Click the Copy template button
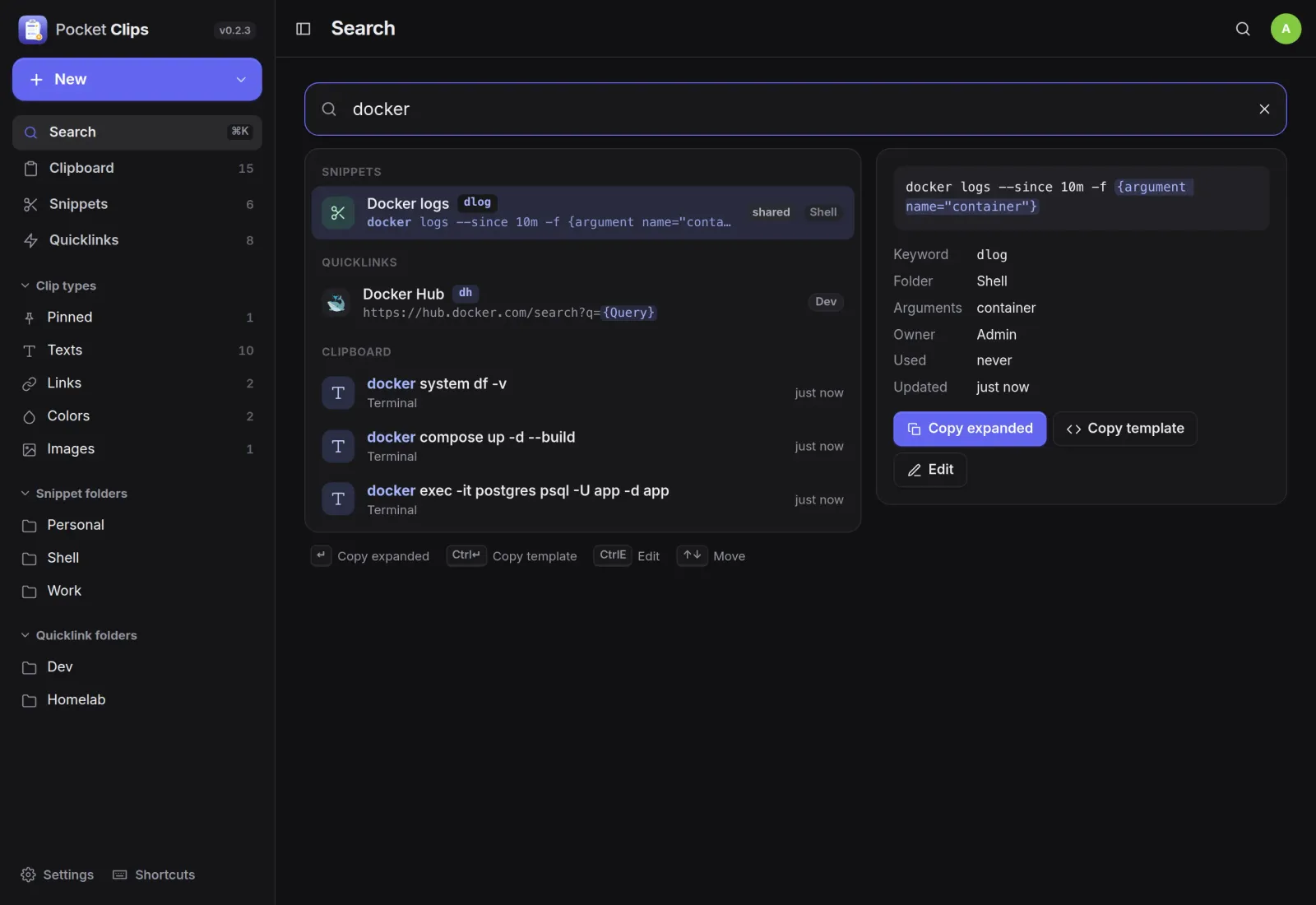 (x=1124, y=429)
